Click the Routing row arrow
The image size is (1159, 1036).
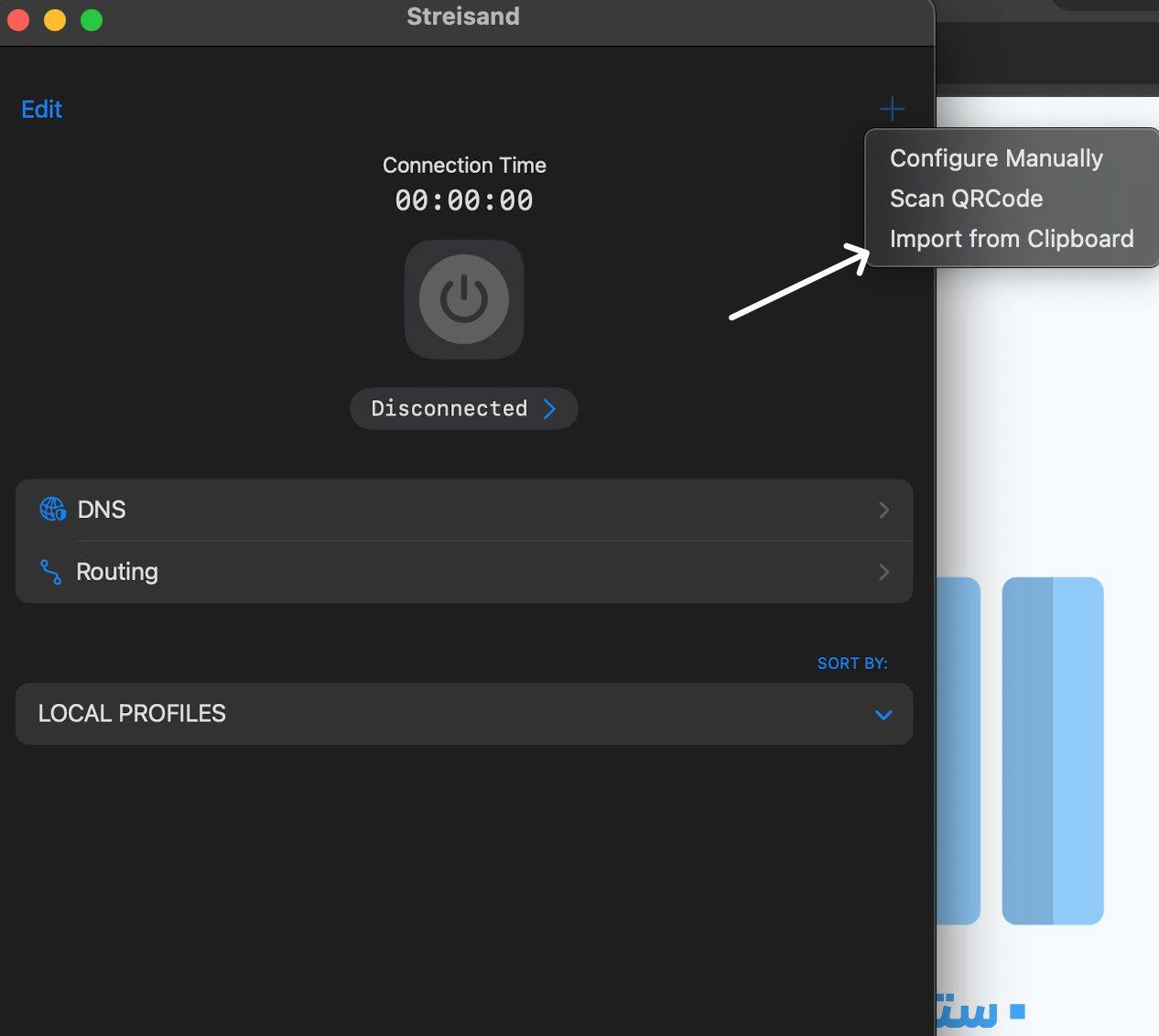(x=883, y=571)
